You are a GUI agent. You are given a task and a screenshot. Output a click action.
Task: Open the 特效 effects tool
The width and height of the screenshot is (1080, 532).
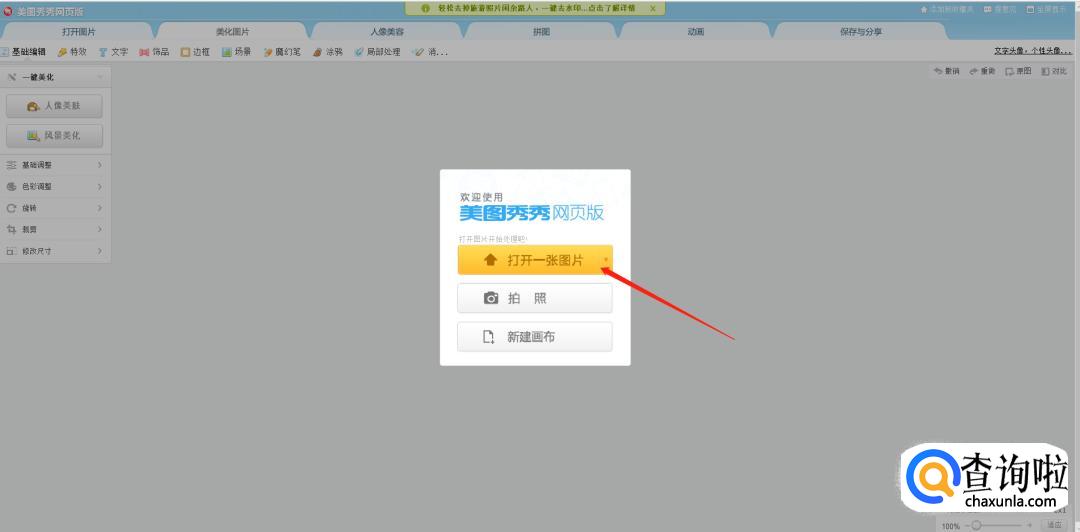coord(72,52)
